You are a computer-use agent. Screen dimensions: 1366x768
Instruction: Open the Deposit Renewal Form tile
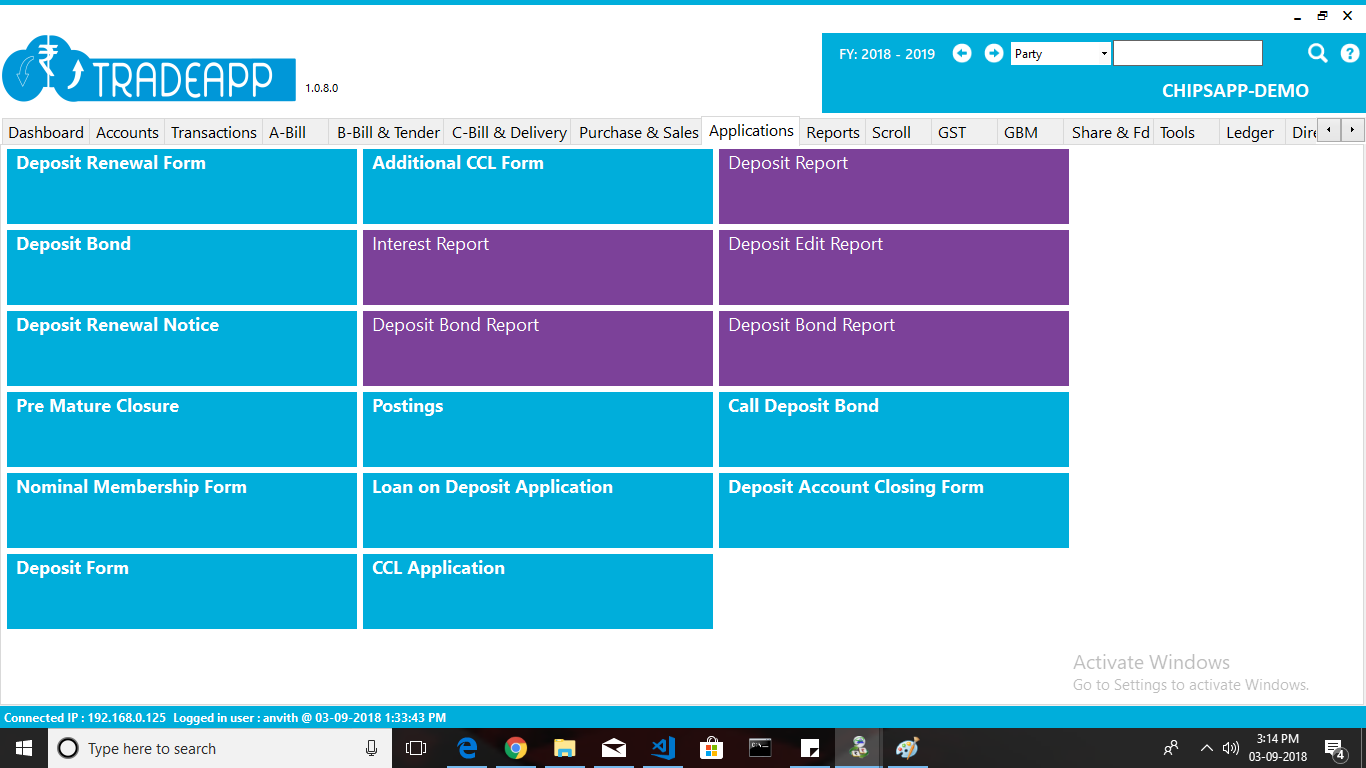pyautogui.click(x=182, y=186)
